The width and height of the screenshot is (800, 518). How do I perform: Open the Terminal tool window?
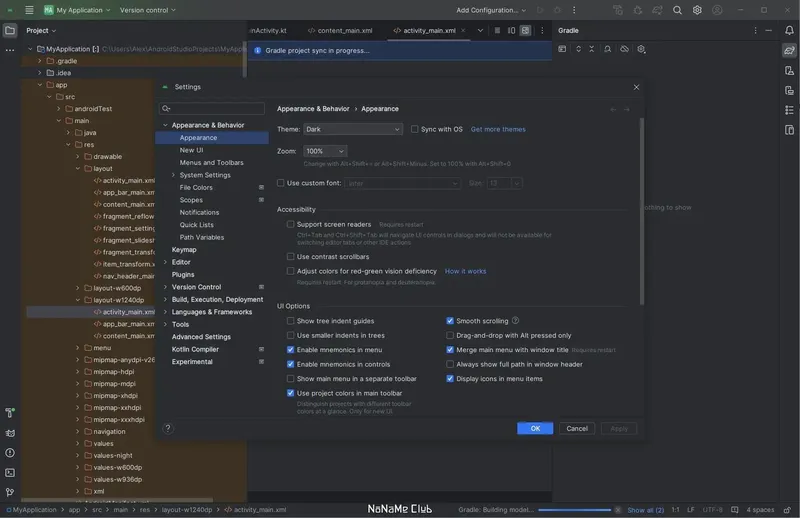pos(10,473)
